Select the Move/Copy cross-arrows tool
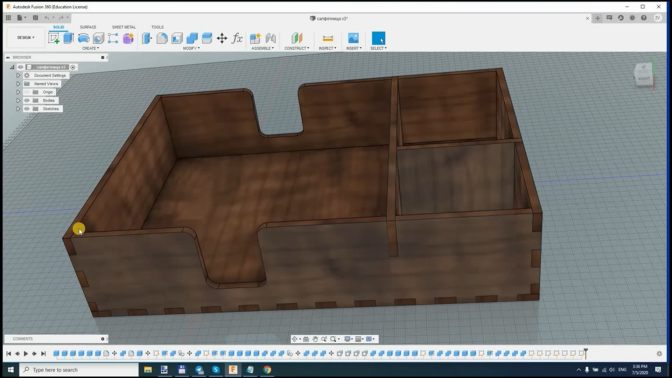This screenshot has height=378, width=672. [222, 38]
